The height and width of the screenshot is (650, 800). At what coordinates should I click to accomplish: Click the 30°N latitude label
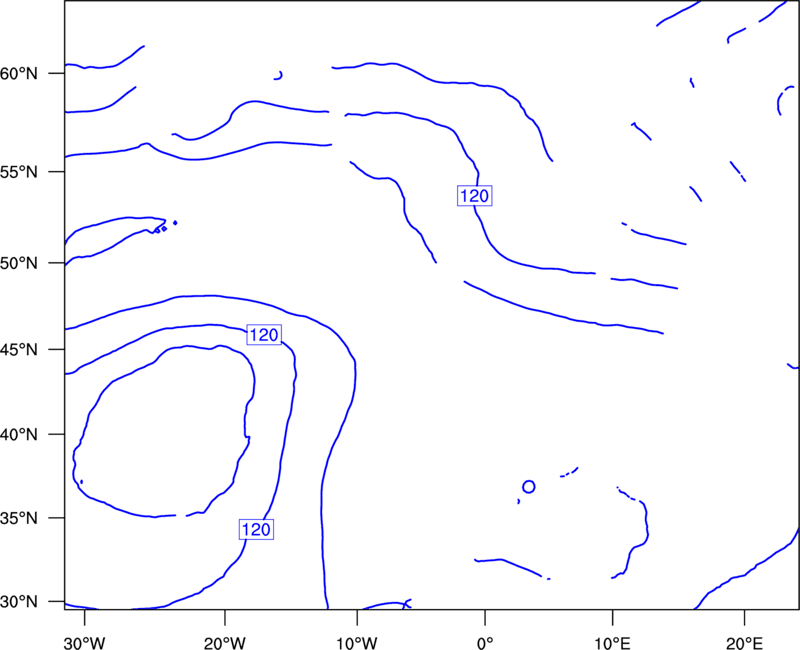[x=19, y=602]
